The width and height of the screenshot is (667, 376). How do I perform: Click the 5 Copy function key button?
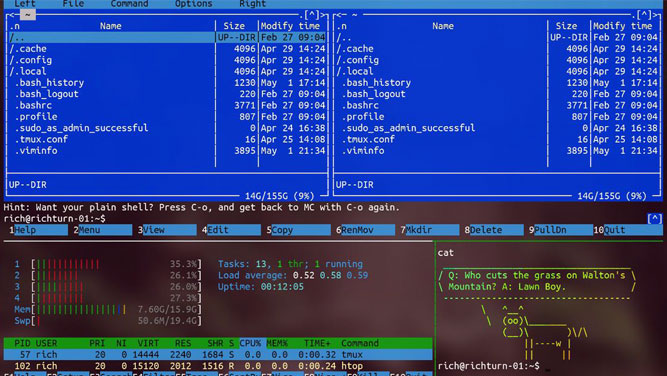pos(298,230)
